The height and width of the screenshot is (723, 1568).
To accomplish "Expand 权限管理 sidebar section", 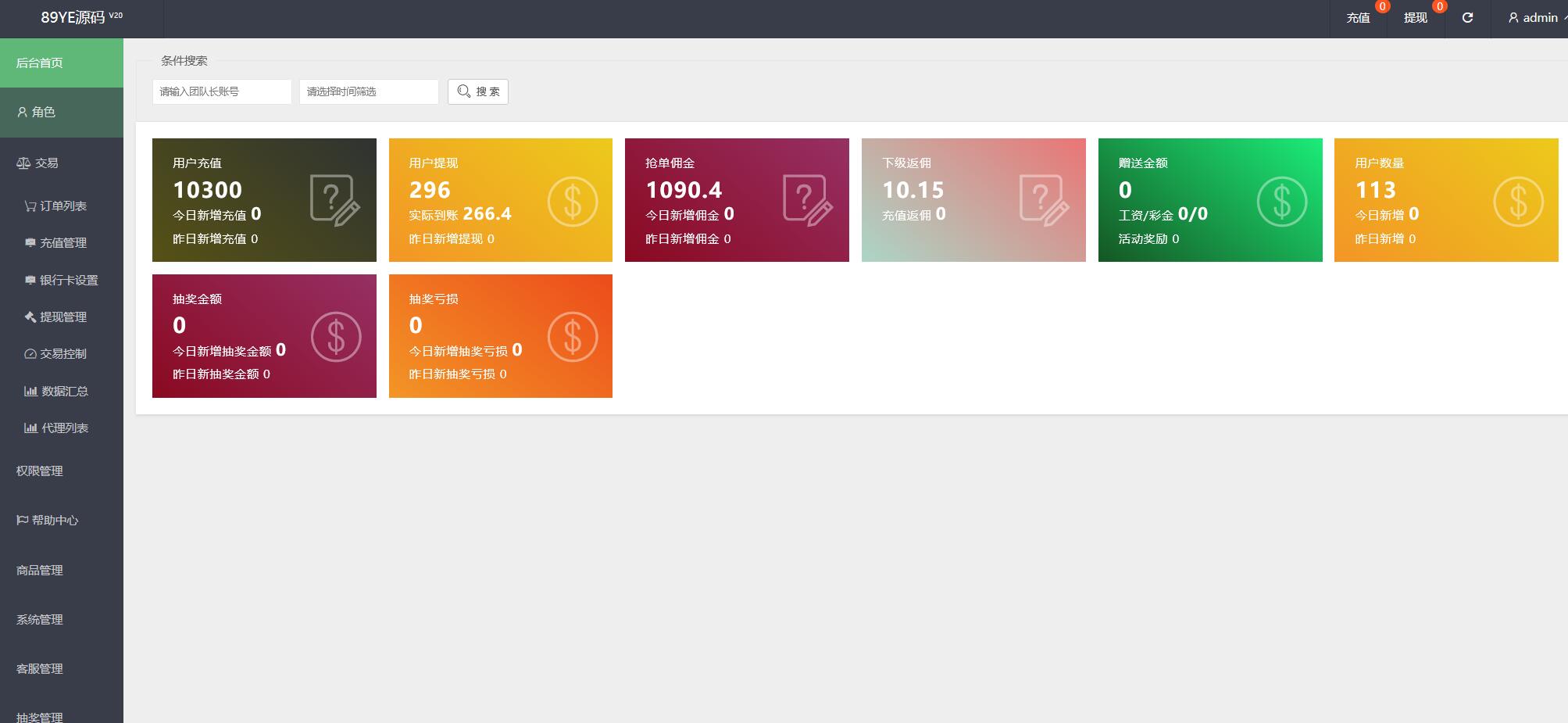I will (x=62, y=471).
